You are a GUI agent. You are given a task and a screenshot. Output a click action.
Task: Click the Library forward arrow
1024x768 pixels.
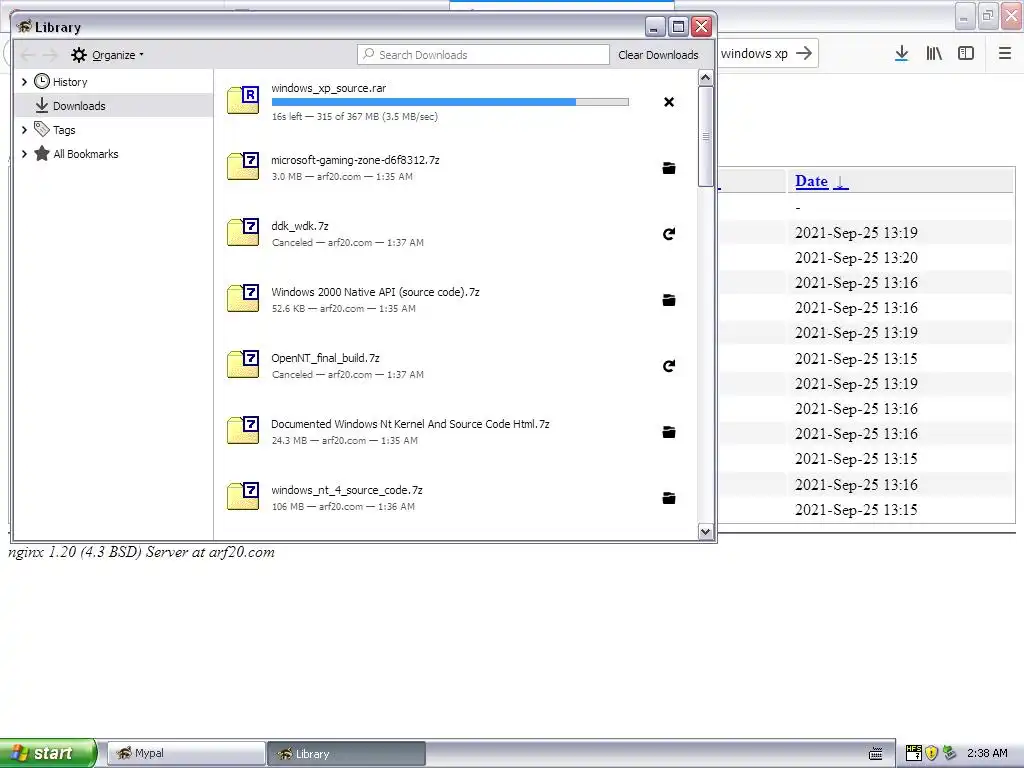tap(50, 55)
